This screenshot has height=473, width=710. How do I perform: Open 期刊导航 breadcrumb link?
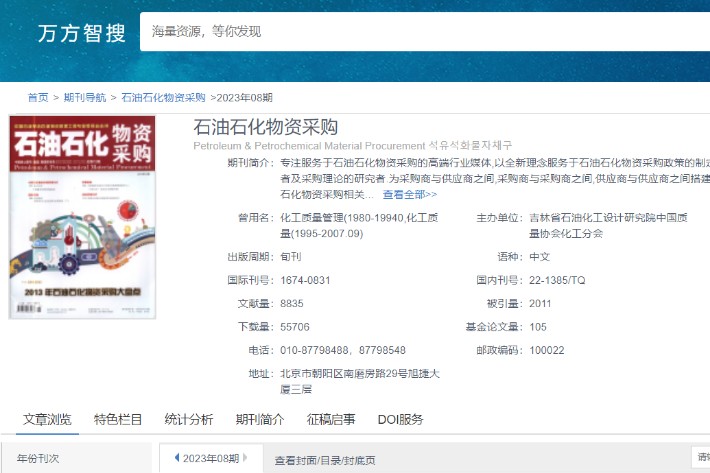85,98
